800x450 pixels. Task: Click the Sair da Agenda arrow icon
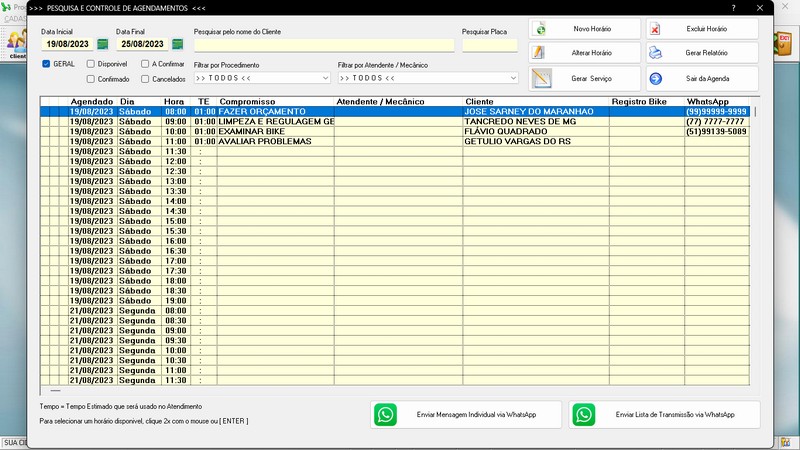click(x=656, y=79)
